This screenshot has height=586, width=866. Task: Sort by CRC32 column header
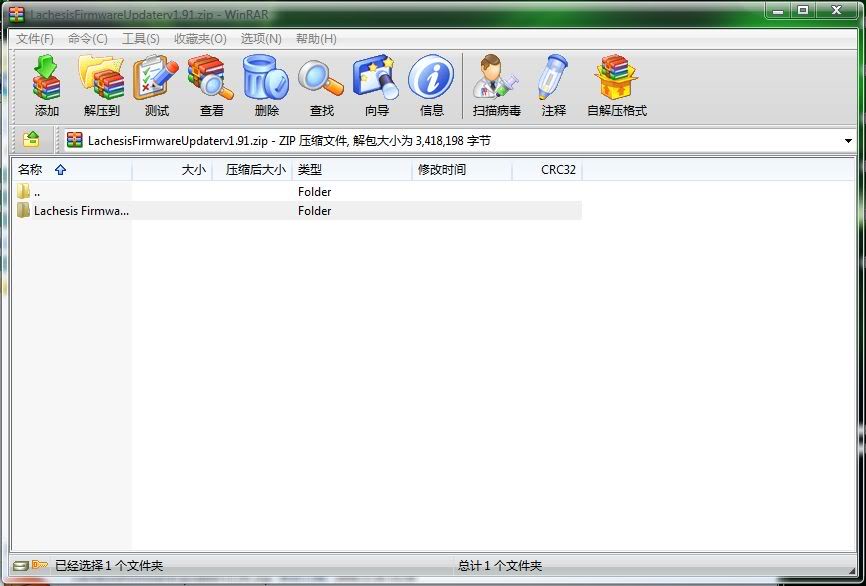pyautogui.click(x=547, y=170)
